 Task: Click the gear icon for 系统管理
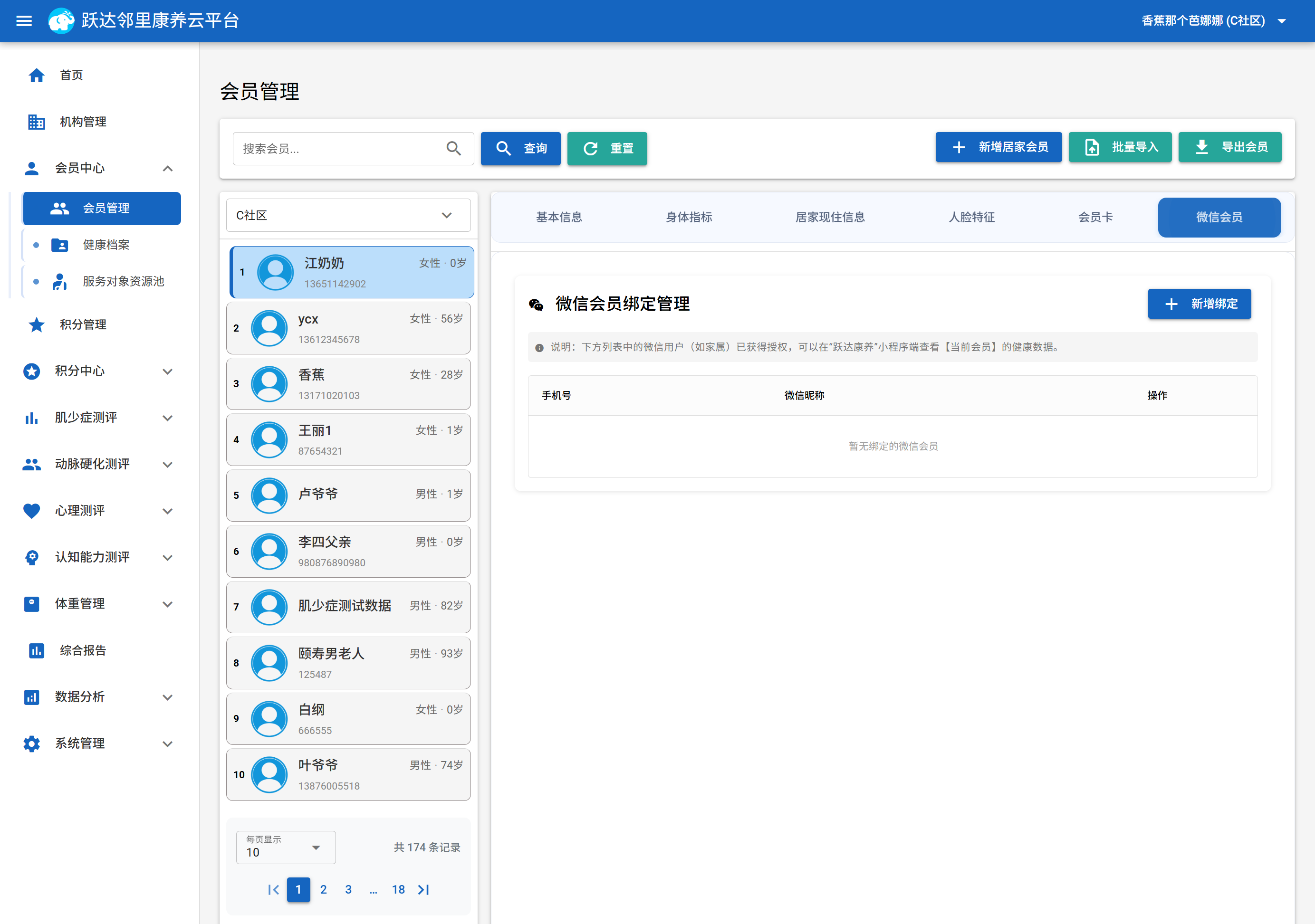click(31, 743)
